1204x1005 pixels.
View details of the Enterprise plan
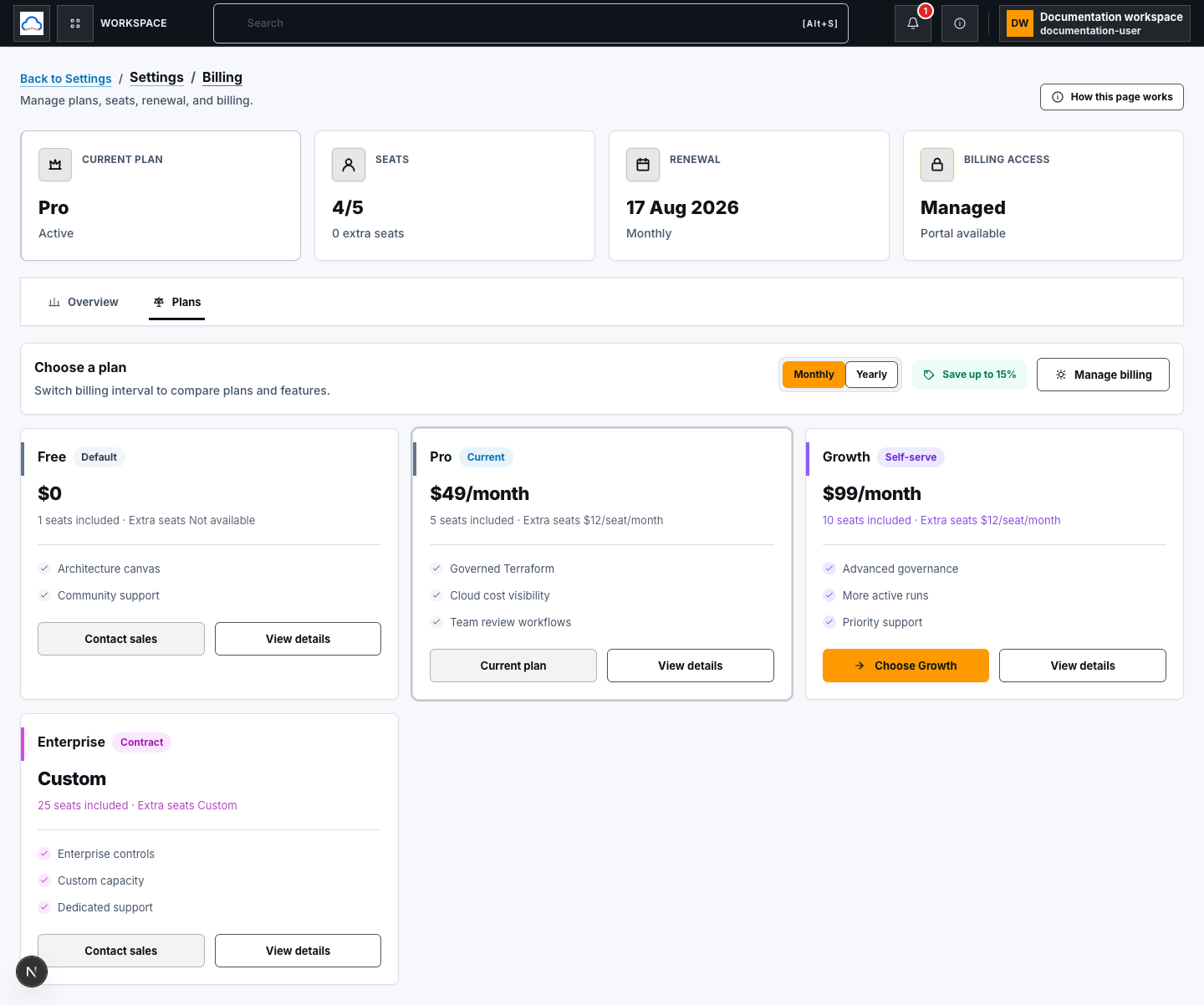298,951
